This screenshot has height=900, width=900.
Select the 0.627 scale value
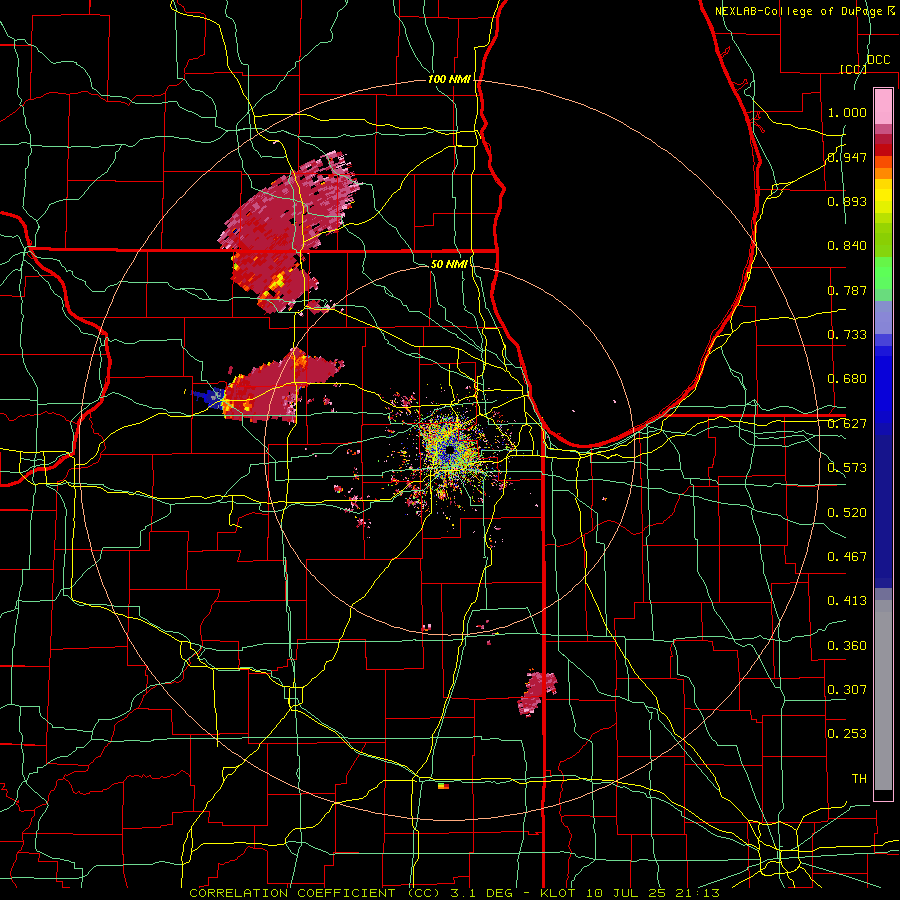(847, 424)
